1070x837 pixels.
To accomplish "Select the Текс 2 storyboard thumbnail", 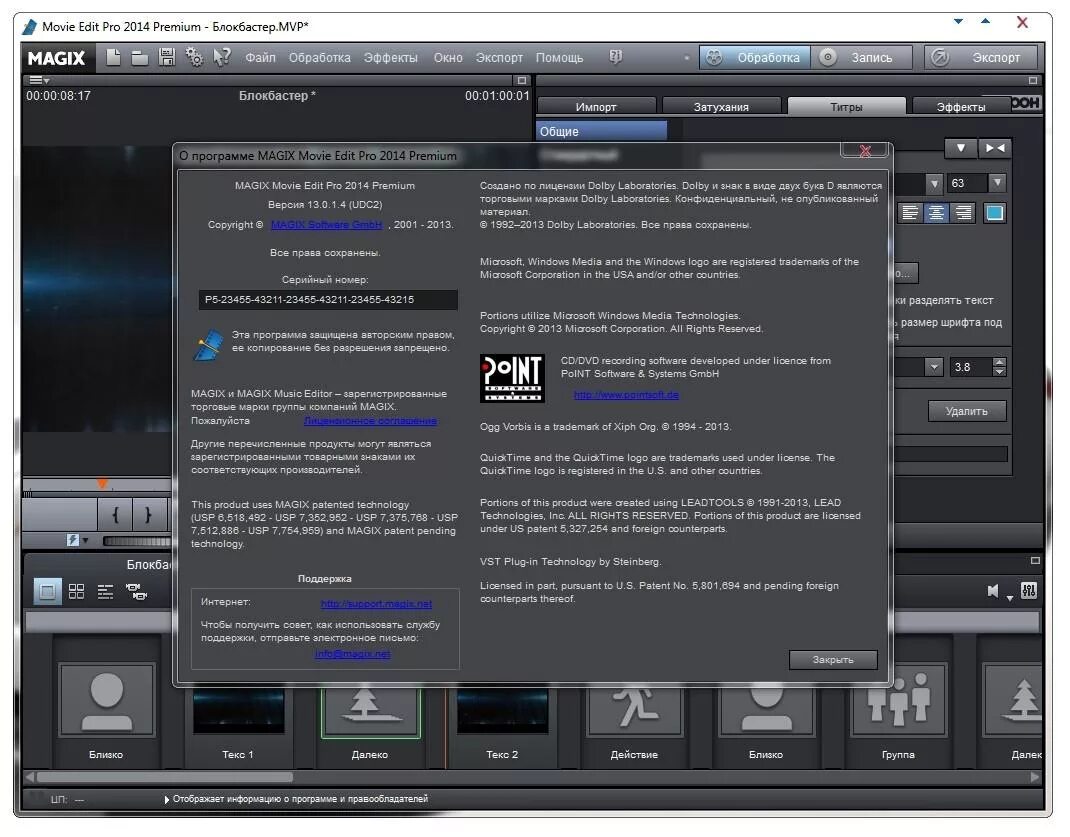I will click(x=502, y=711).
